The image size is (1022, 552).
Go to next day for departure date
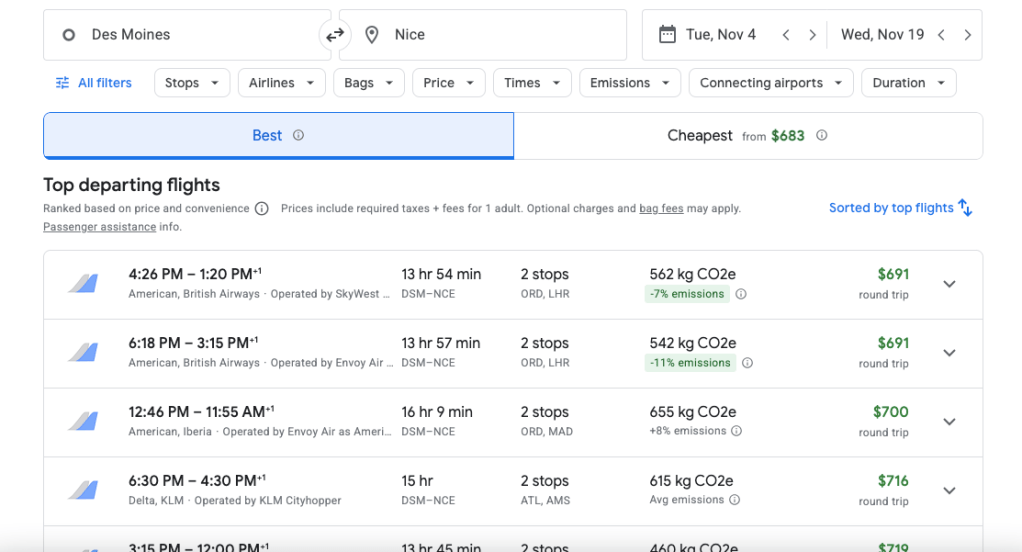click(x=812, y=35)
